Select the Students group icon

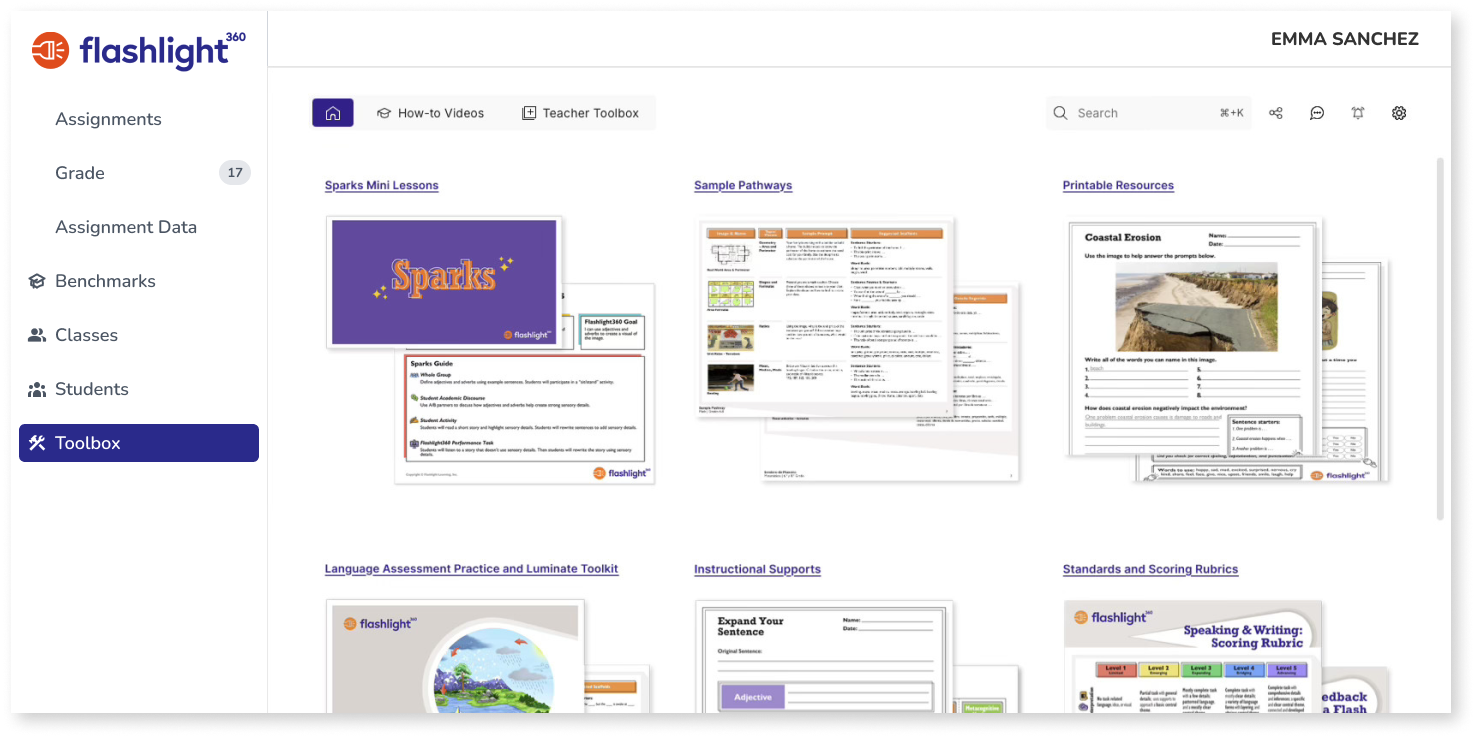click(37, 389)
